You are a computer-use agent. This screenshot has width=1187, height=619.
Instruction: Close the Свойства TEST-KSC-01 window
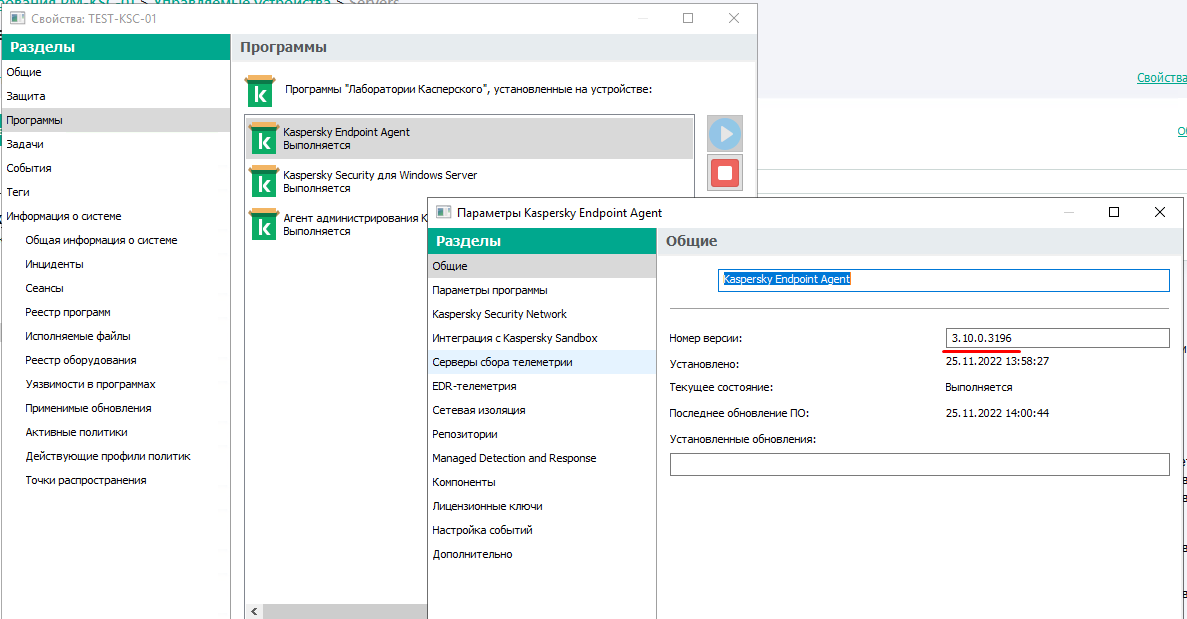734,18
